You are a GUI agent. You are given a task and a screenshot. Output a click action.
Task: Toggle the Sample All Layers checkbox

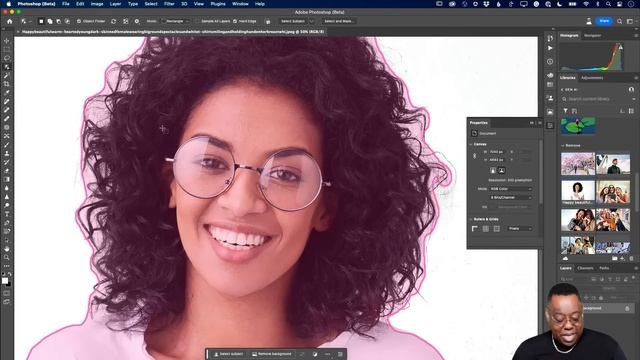click(198, 21)
